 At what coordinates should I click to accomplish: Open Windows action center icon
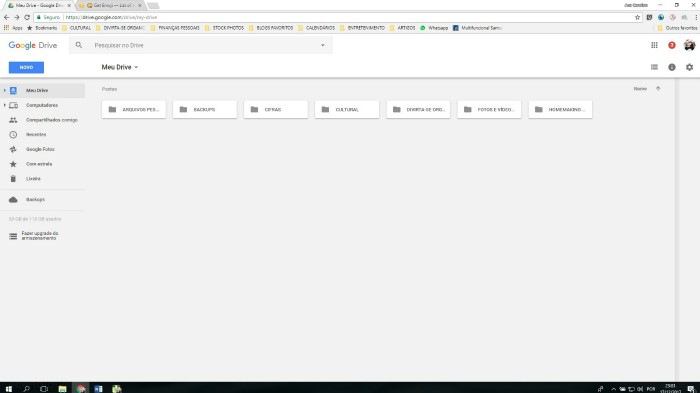(x=691, y=389)
